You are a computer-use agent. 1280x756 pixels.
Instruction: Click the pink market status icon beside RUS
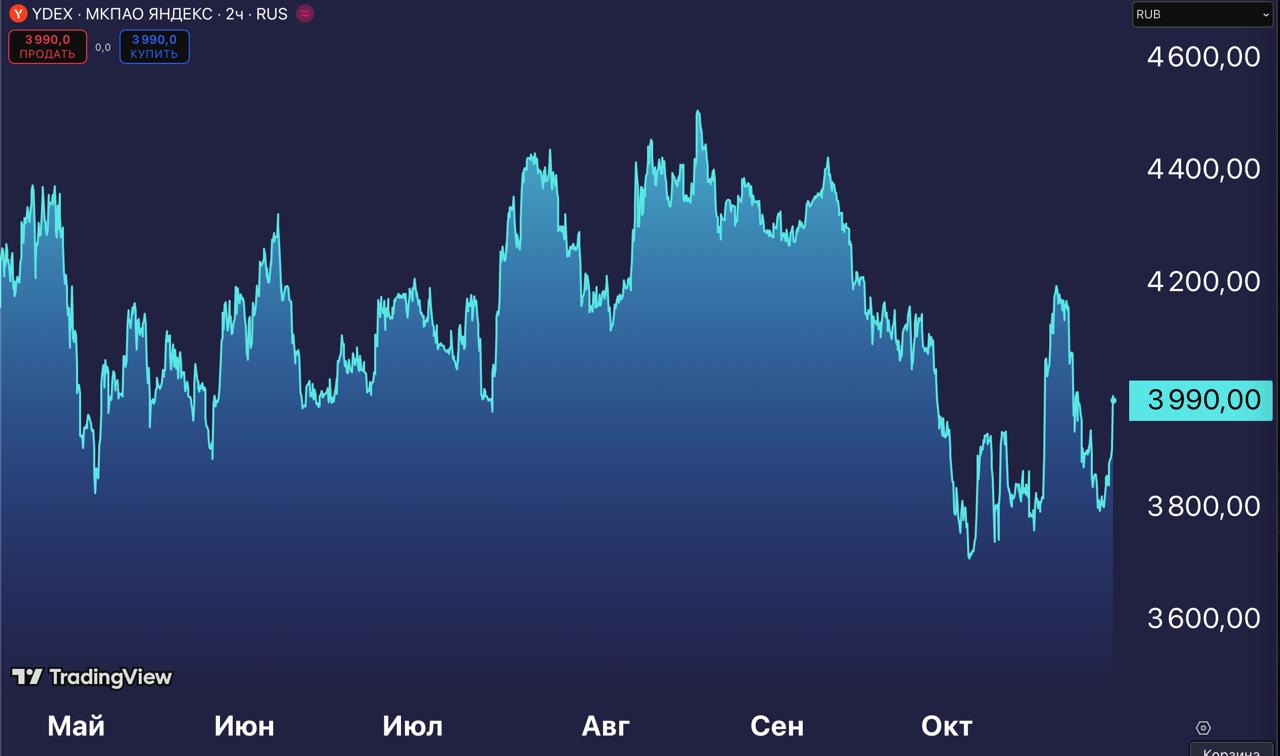(x=305, y=14)
